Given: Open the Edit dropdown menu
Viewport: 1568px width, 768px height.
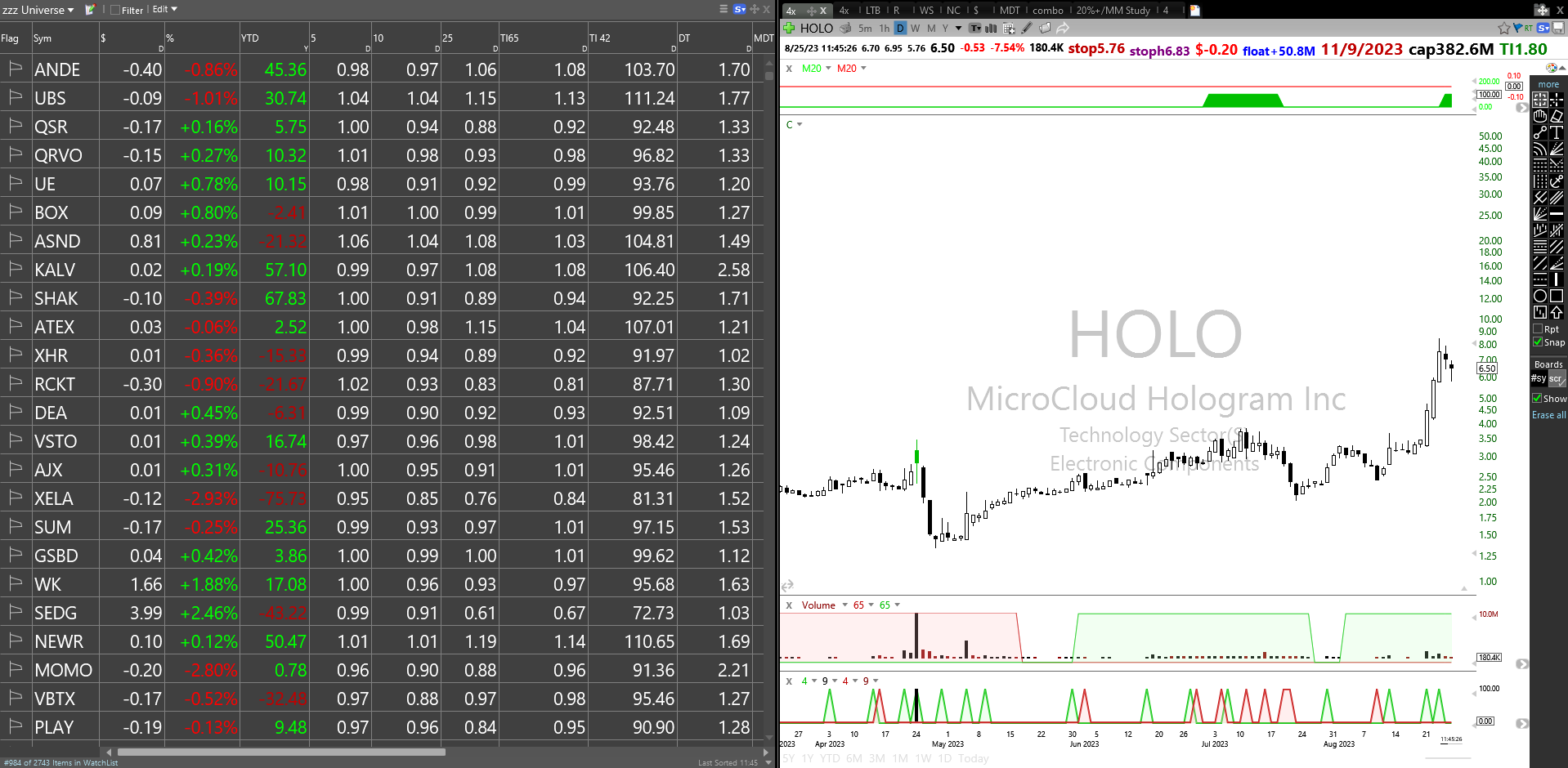Looking at the screenshot, I should 164,9.
